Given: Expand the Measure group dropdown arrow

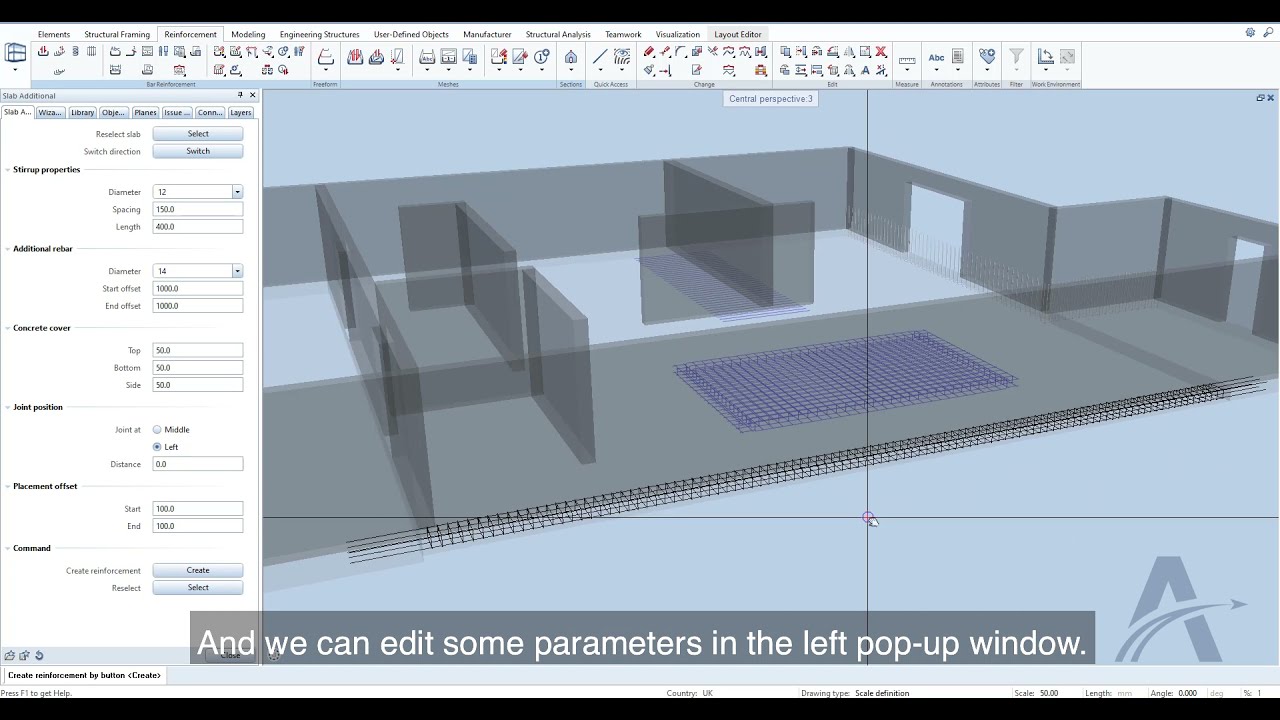Looking at the screenshot, I should tap(907, 71).
